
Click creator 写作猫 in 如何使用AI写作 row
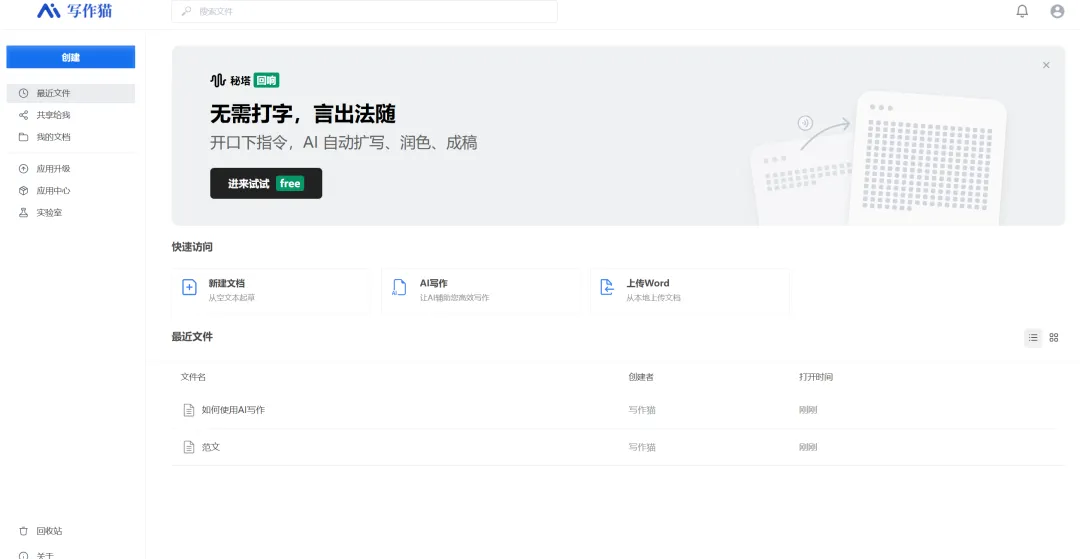641,410
